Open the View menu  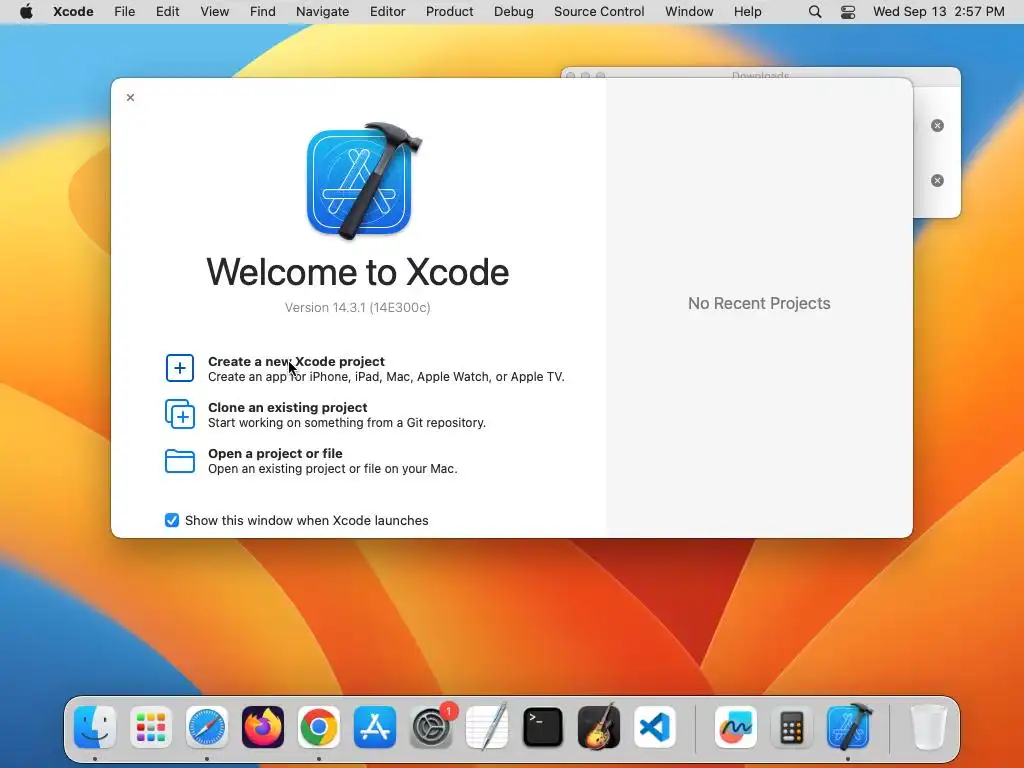click(214, 12)
